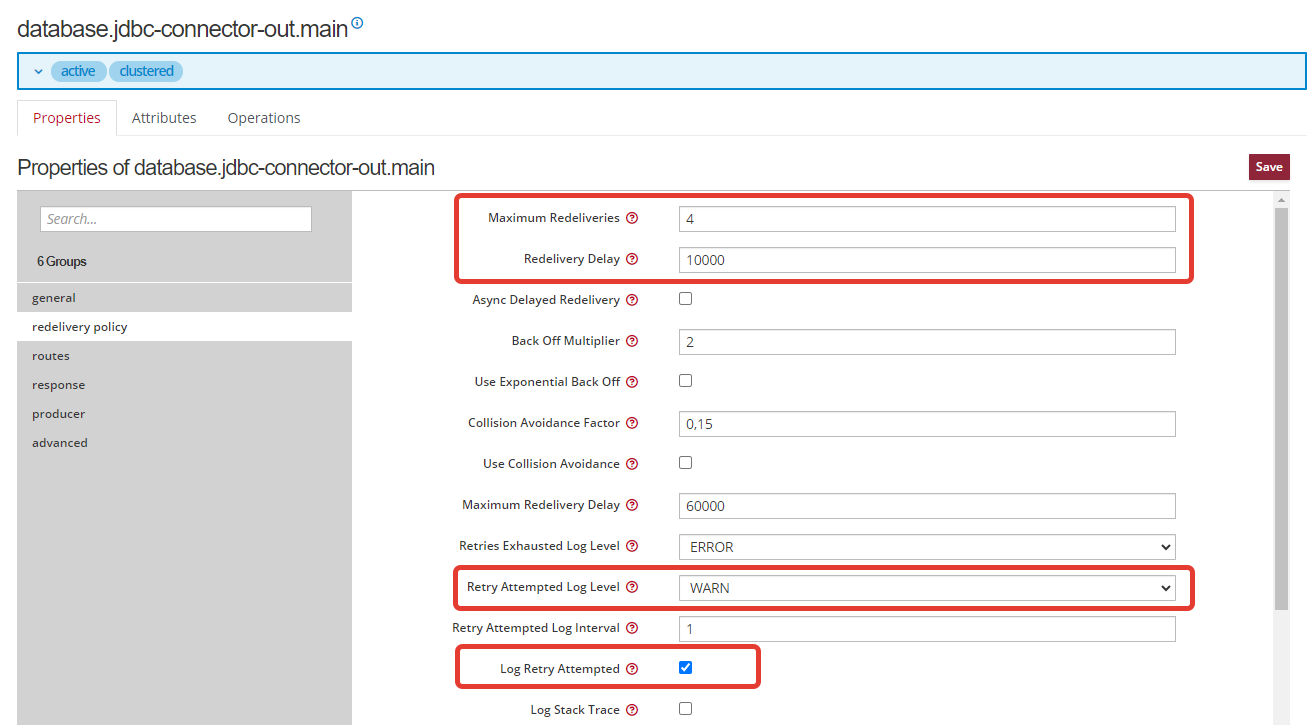The image size is (1310, 725).
Task: Click the vertical scrollbar of properties panel
Action: (1281, 400)
